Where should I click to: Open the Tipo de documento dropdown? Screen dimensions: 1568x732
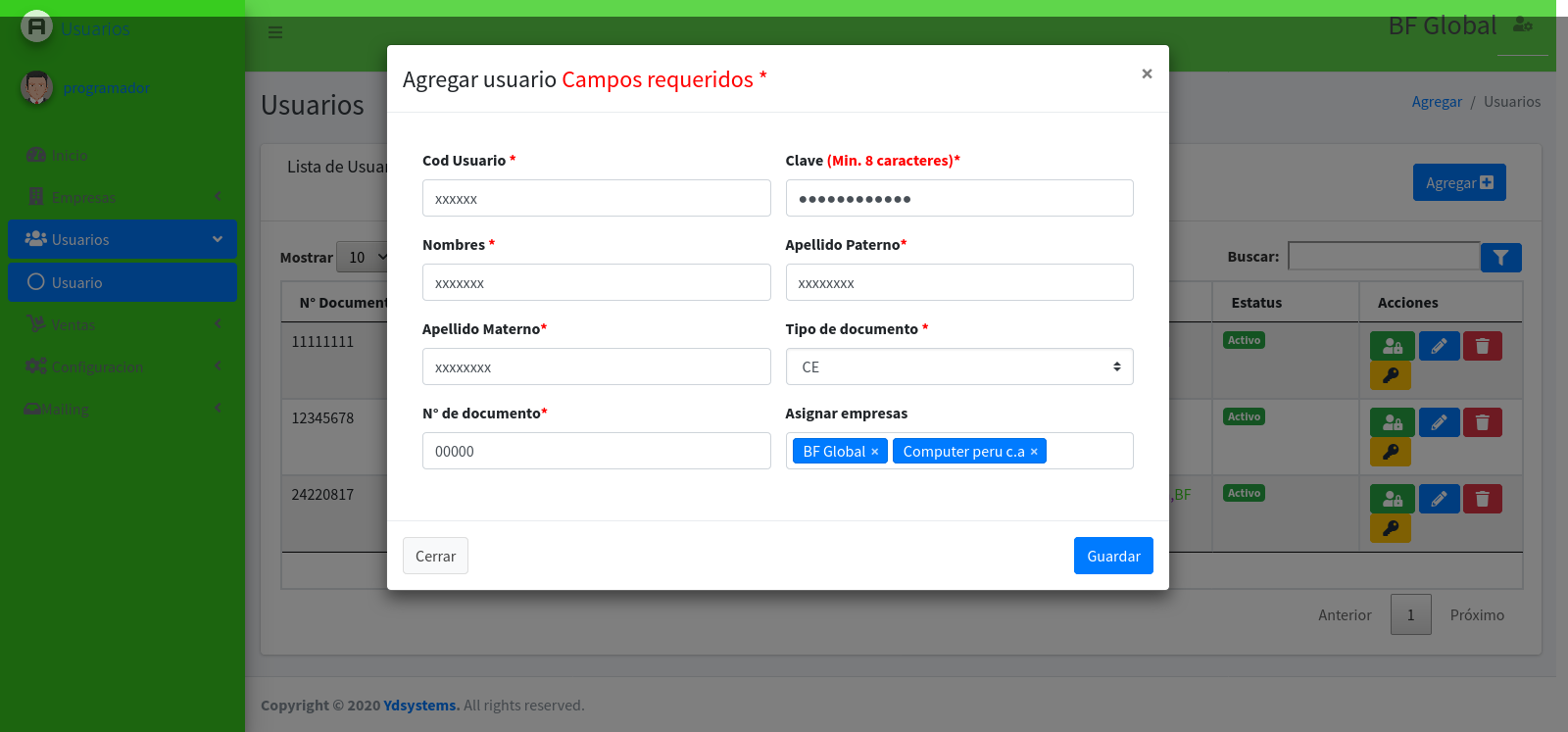coord(958,366)
